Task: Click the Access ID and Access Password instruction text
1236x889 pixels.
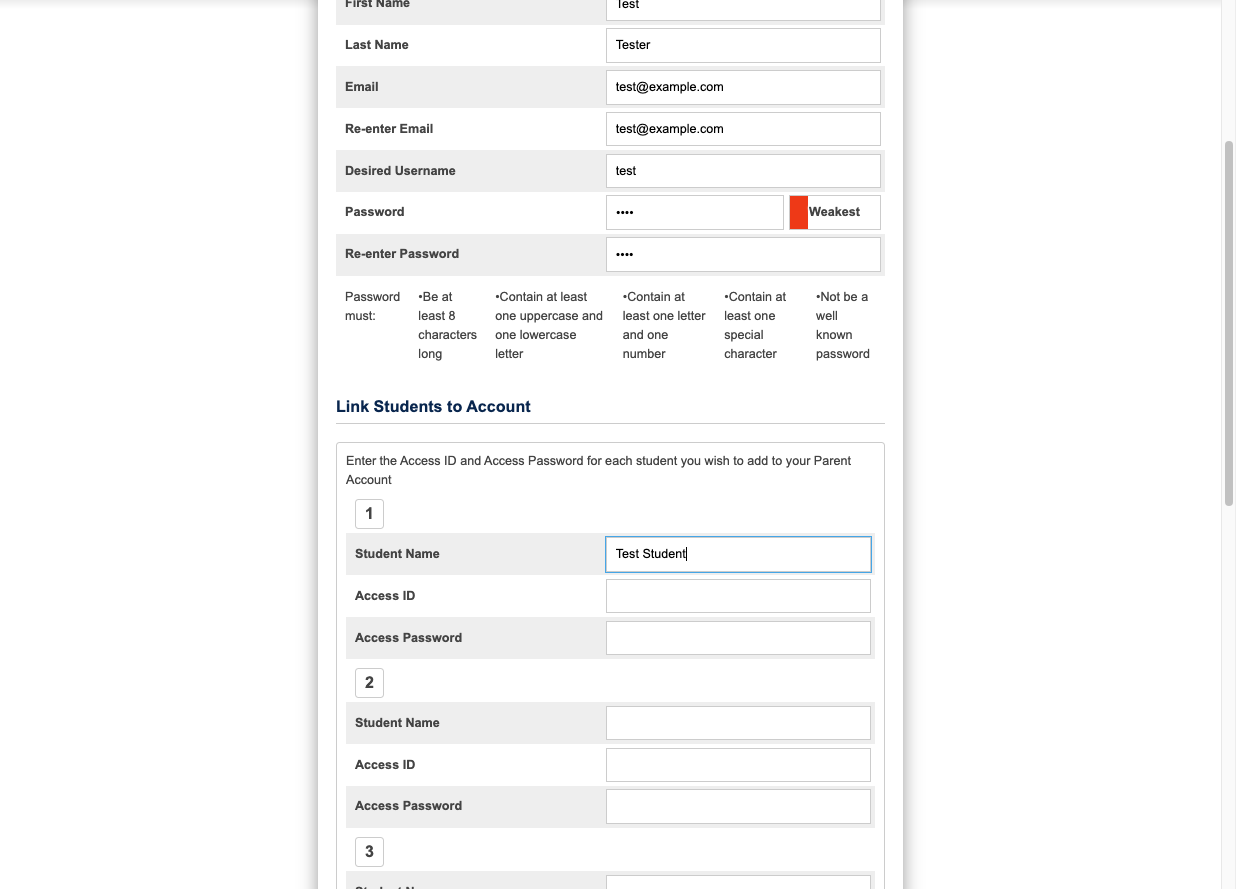Action: click(599, 470)
